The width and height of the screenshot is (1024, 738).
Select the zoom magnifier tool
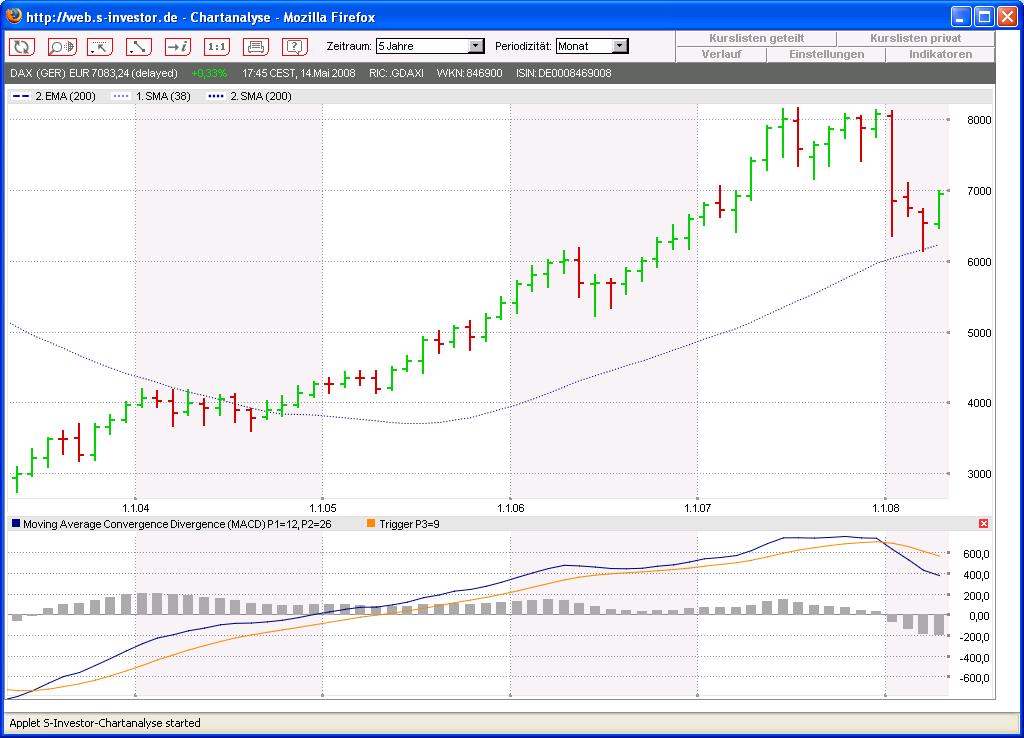point(61,47)
